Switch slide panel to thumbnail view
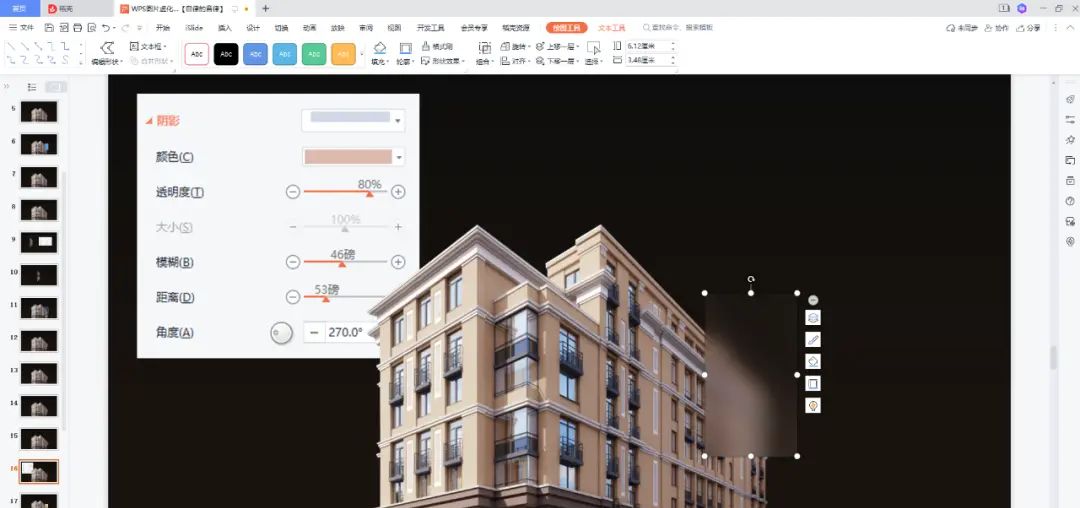The image size is (1080, 508). (x=56, y=87)
